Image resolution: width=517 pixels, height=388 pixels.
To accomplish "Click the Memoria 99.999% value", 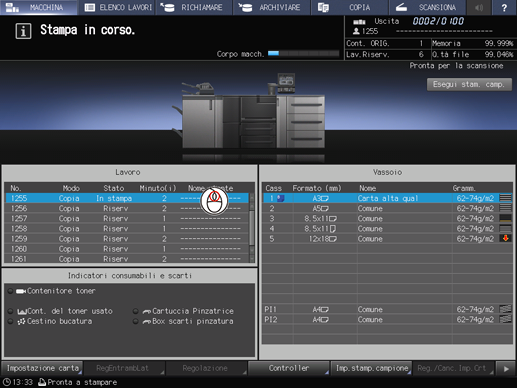I will tap(498, 44).
